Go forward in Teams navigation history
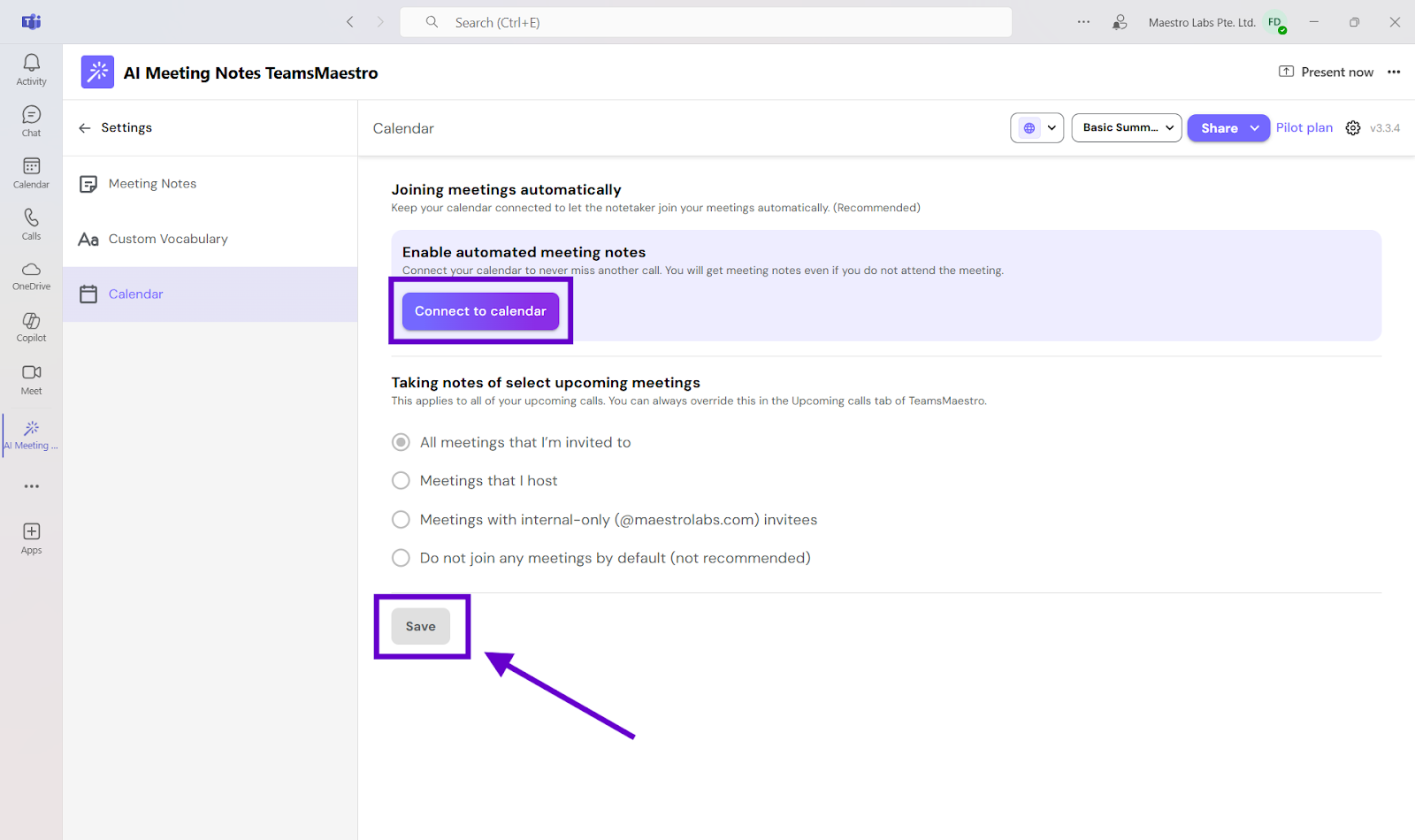The height and width of the screenshot is (840, 1415). tap(380, 22)
